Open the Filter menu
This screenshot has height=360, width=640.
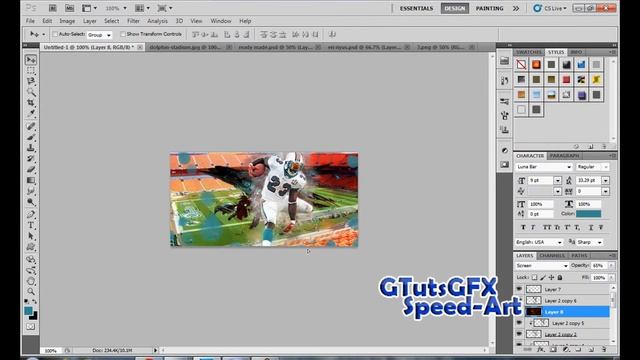coord(133,21)
